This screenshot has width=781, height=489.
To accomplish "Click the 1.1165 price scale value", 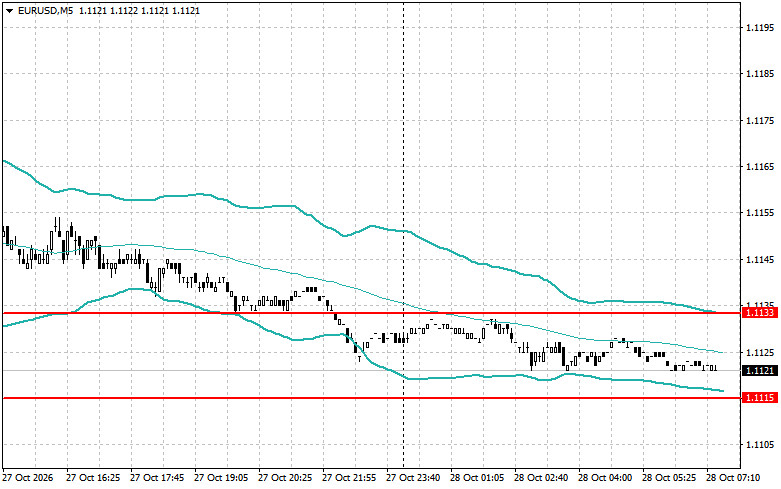I will tap(760, 167).
